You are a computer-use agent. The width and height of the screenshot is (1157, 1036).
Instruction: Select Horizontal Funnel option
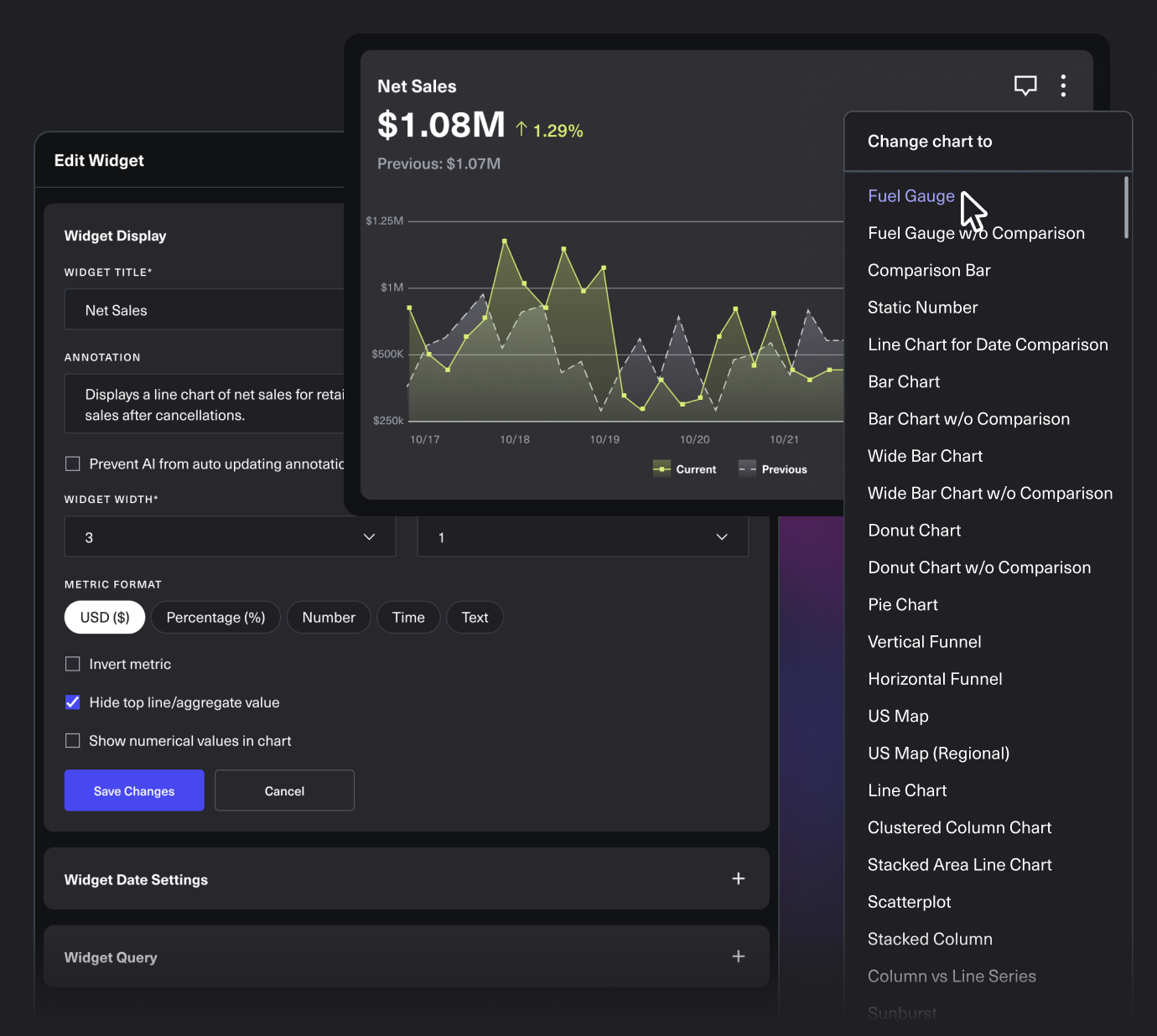(935, 679)
